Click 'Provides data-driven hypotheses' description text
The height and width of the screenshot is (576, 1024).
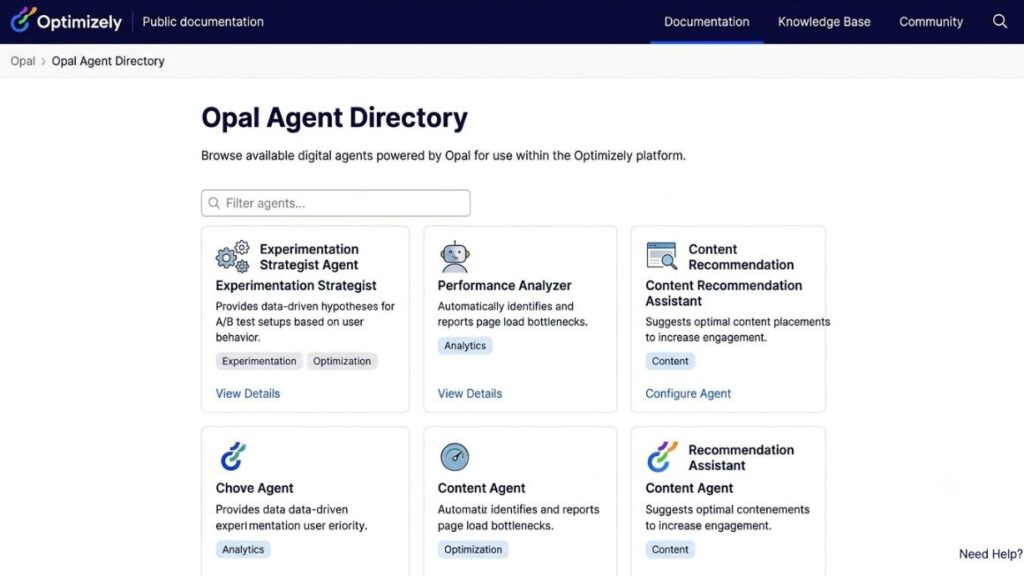305,321
